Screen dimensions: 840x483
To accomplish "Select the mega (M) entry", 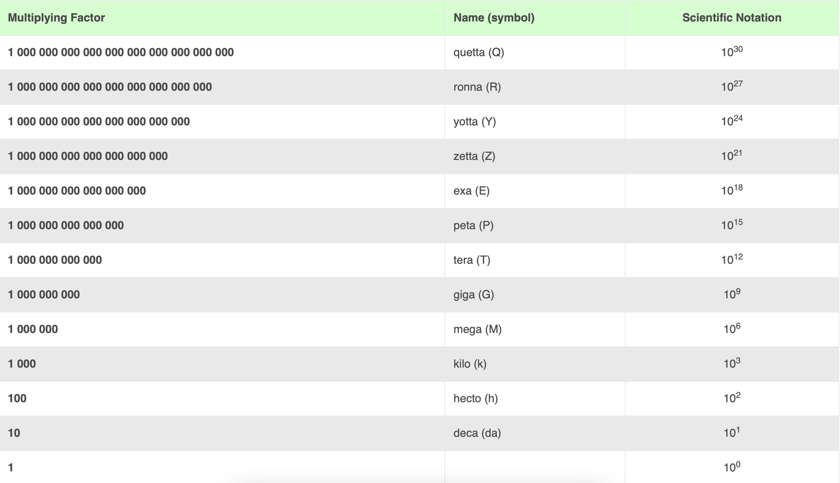I will point(477,329).
